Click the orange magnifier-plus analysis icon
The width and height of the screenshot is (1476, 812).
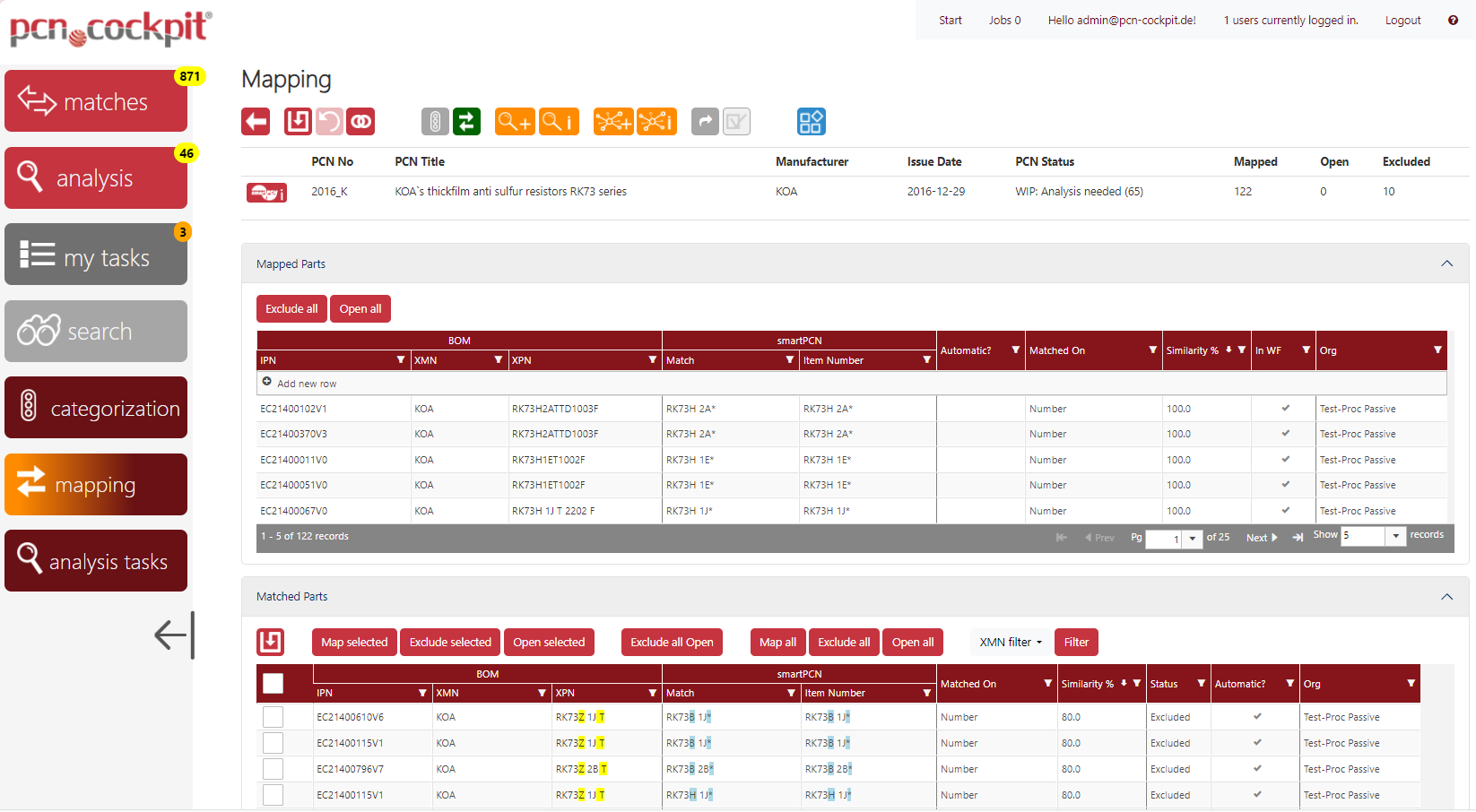pos(515,121)
